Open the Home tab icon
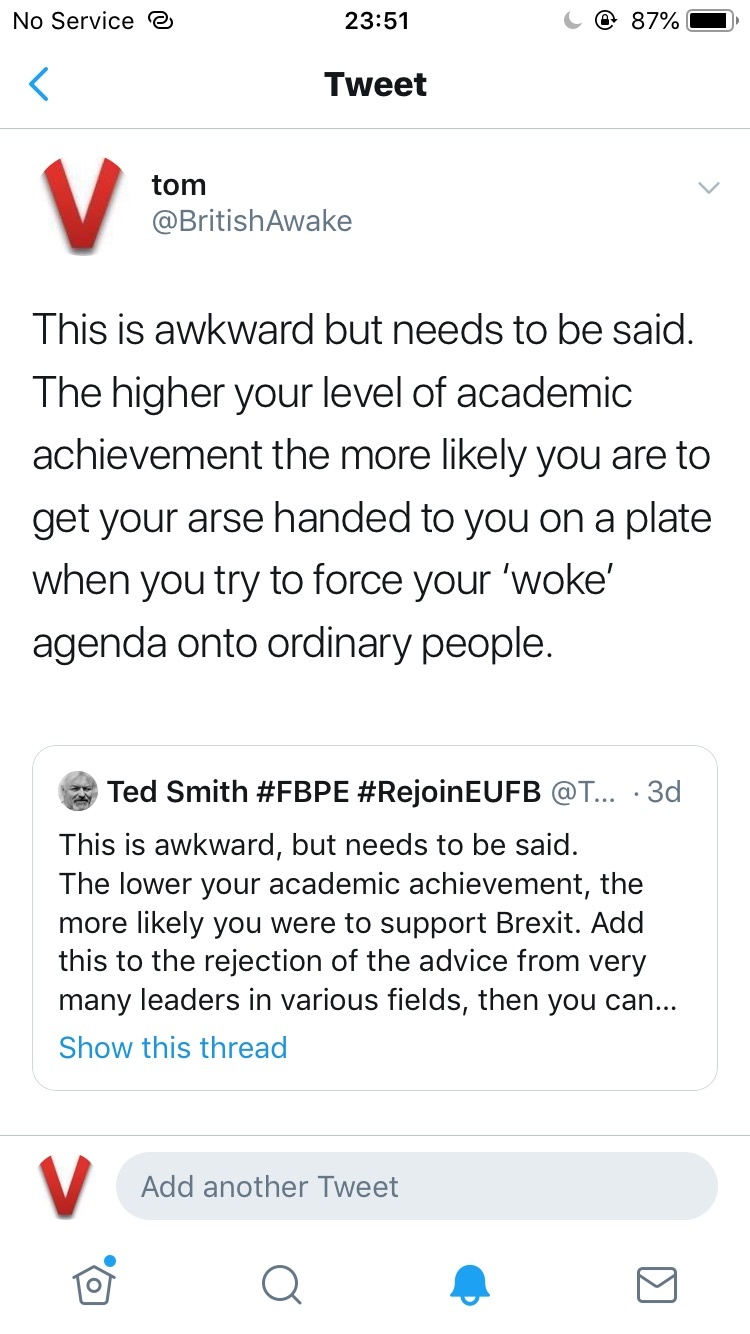 pos(94,1283)
